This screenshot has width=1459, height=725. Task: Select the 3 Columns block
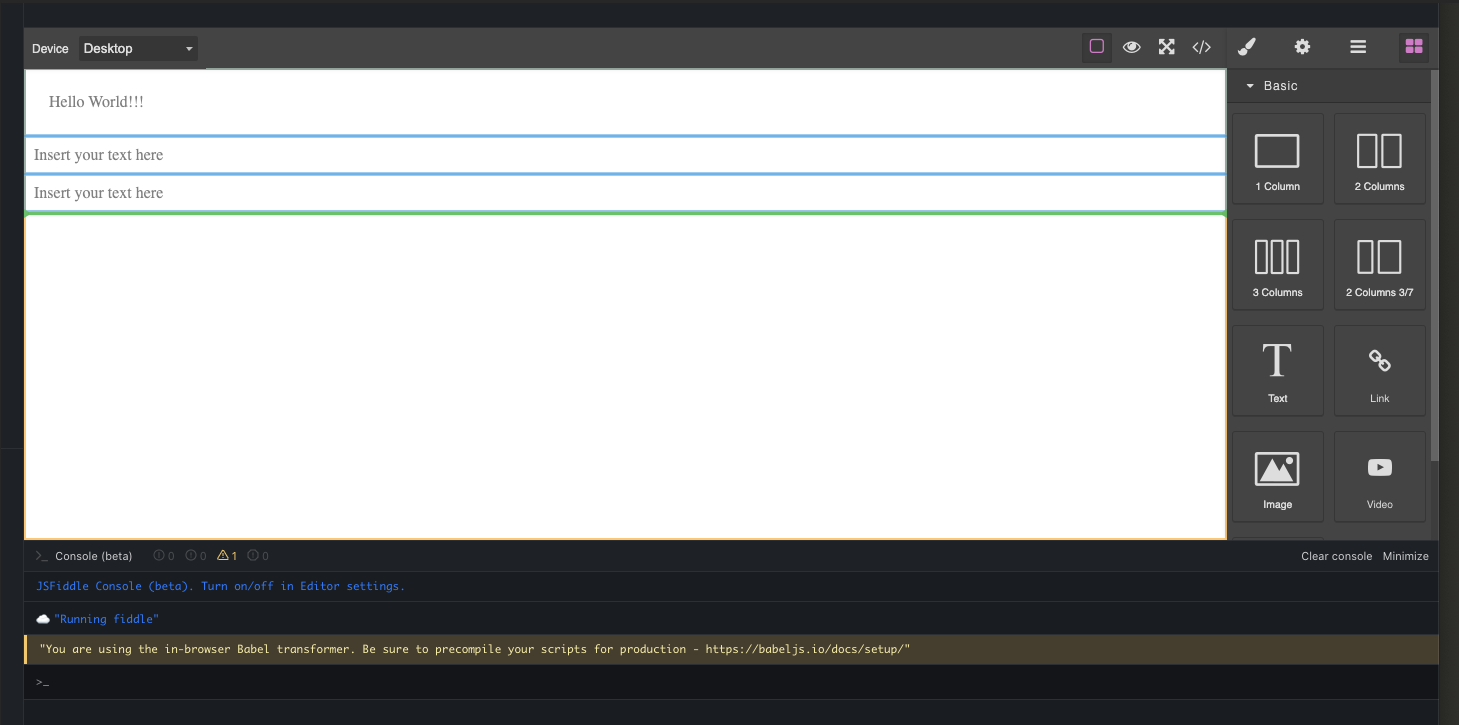pyautogui.click(x=1277, y=264)
